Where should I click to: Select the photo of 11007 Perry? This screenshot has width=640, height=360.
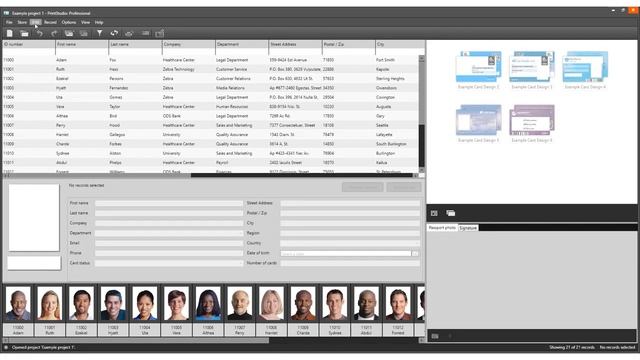point(240,303)
